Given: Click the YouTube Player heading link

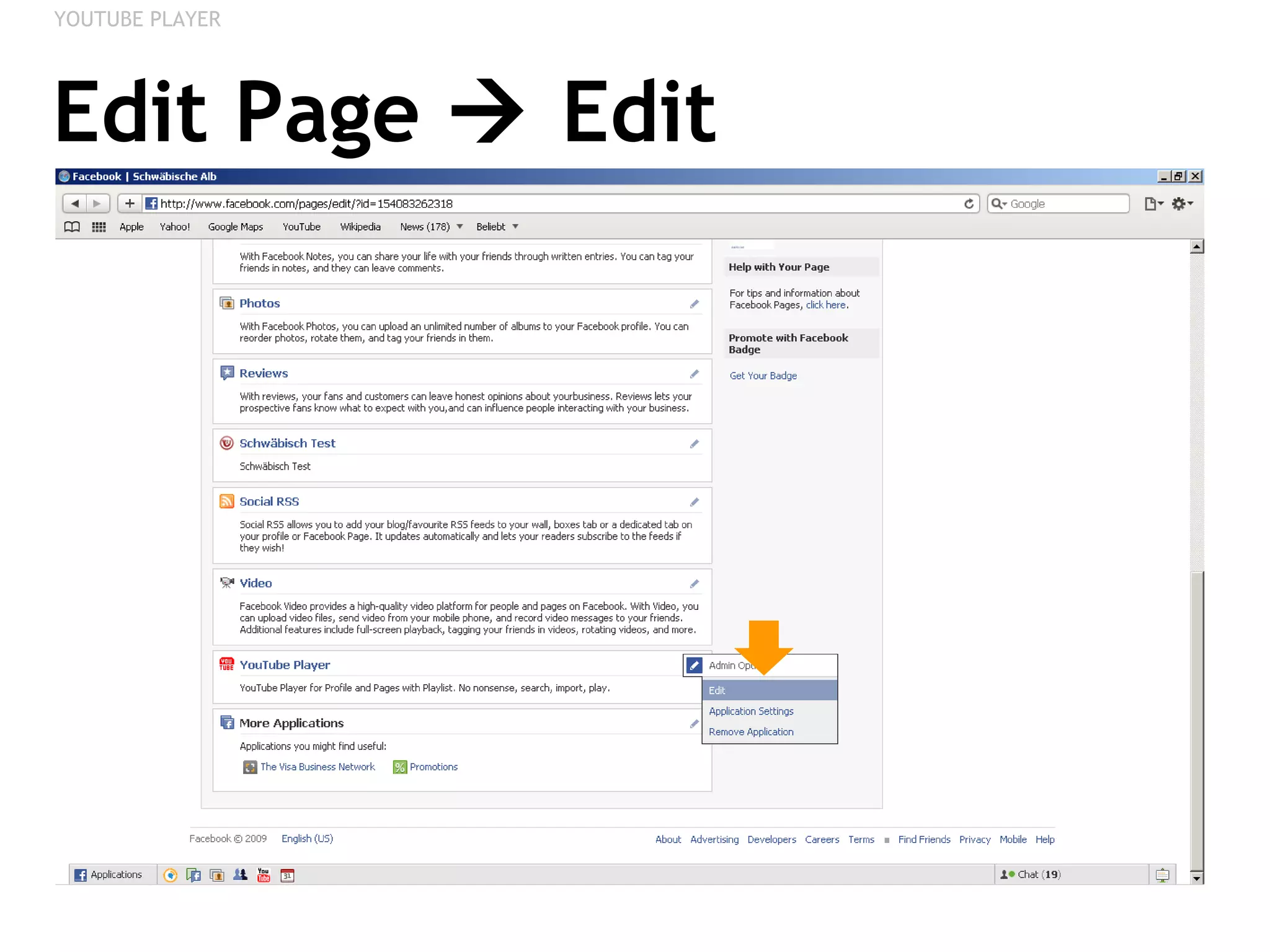Looking at the screenshot, I should click(x=285, y=665).
